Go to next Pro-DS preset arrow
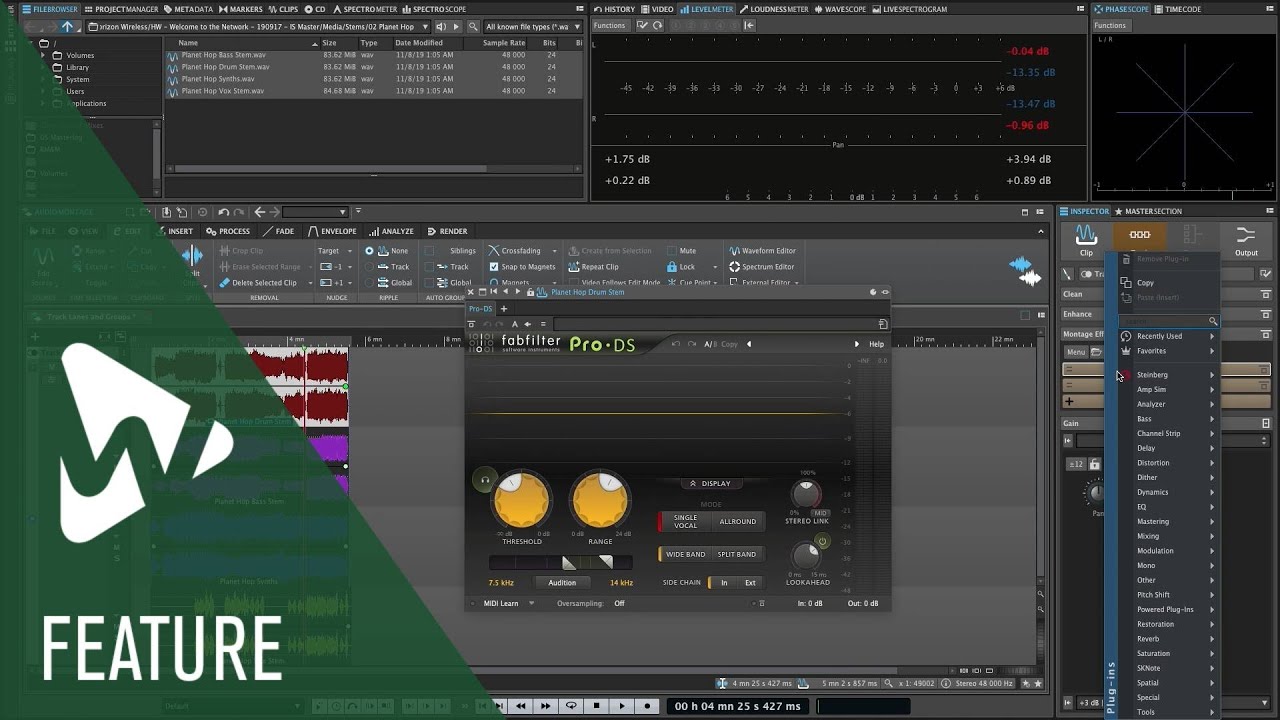The height and width of the screenshot is (720, 1280). pos(856,344)
